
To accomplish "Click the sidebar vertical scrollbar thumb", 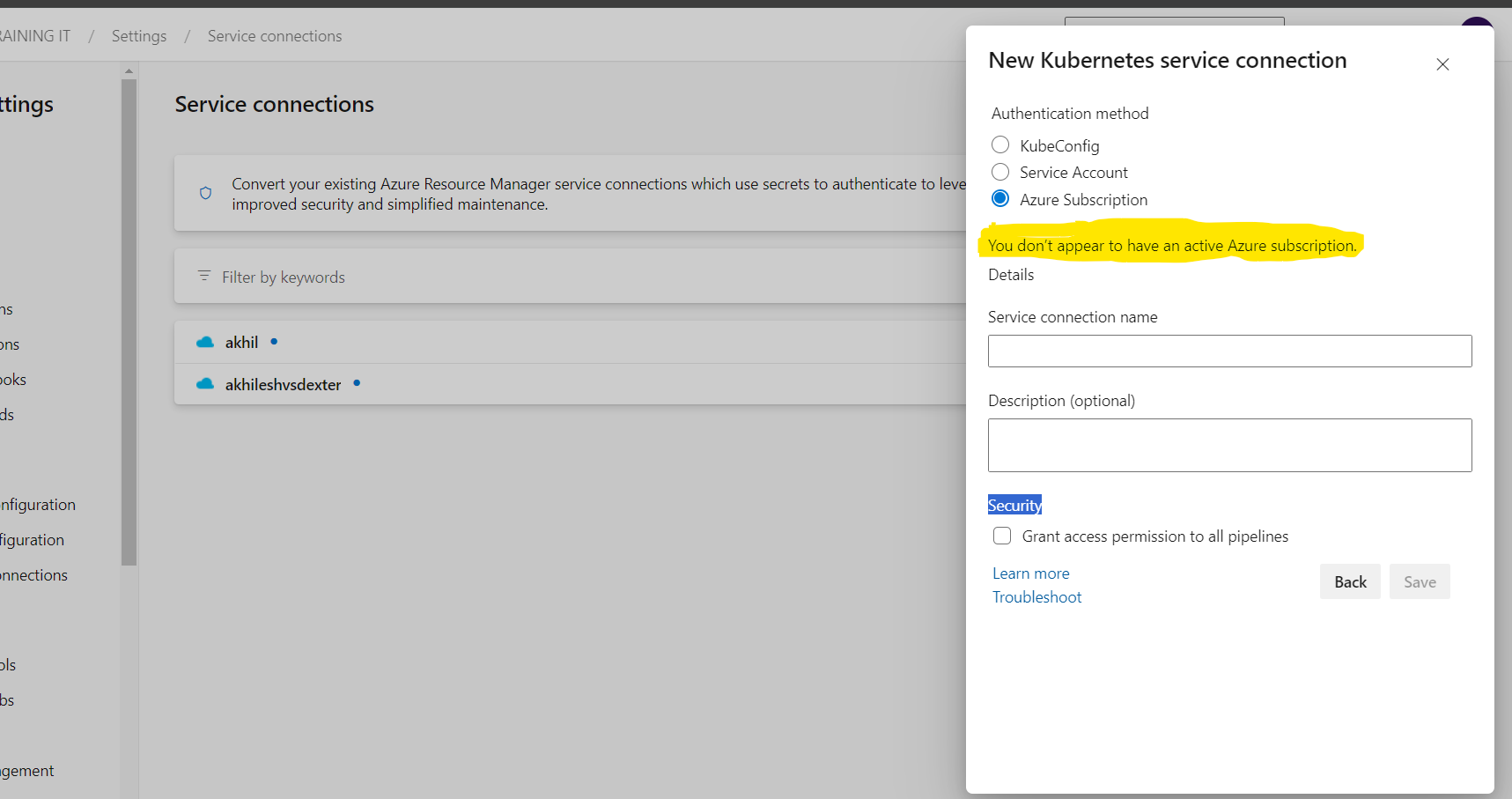I will 129,322.
